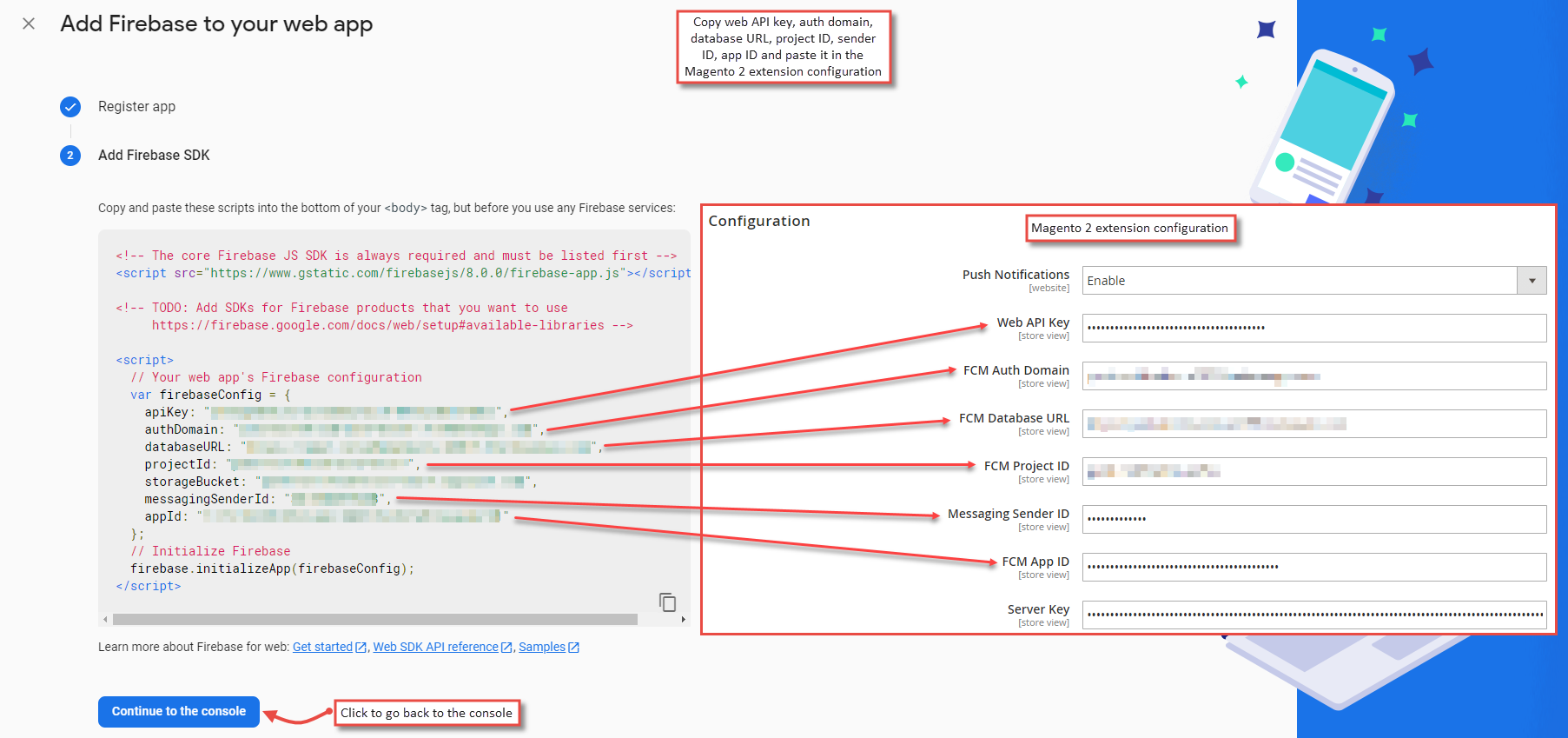1568x738 pixels.
Task: Copy the Firebase SDK code snippet
Action: [667, 602]
